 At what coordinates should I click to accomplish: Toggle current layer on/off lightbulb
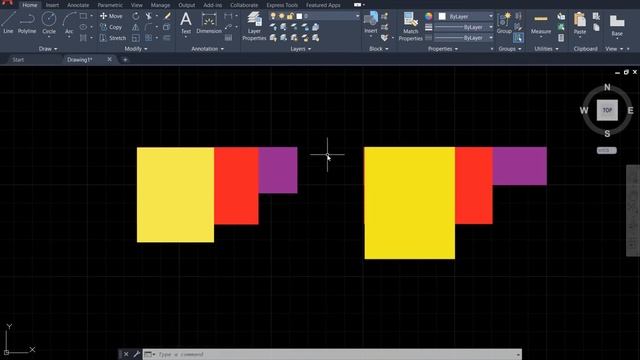[273, 16]
